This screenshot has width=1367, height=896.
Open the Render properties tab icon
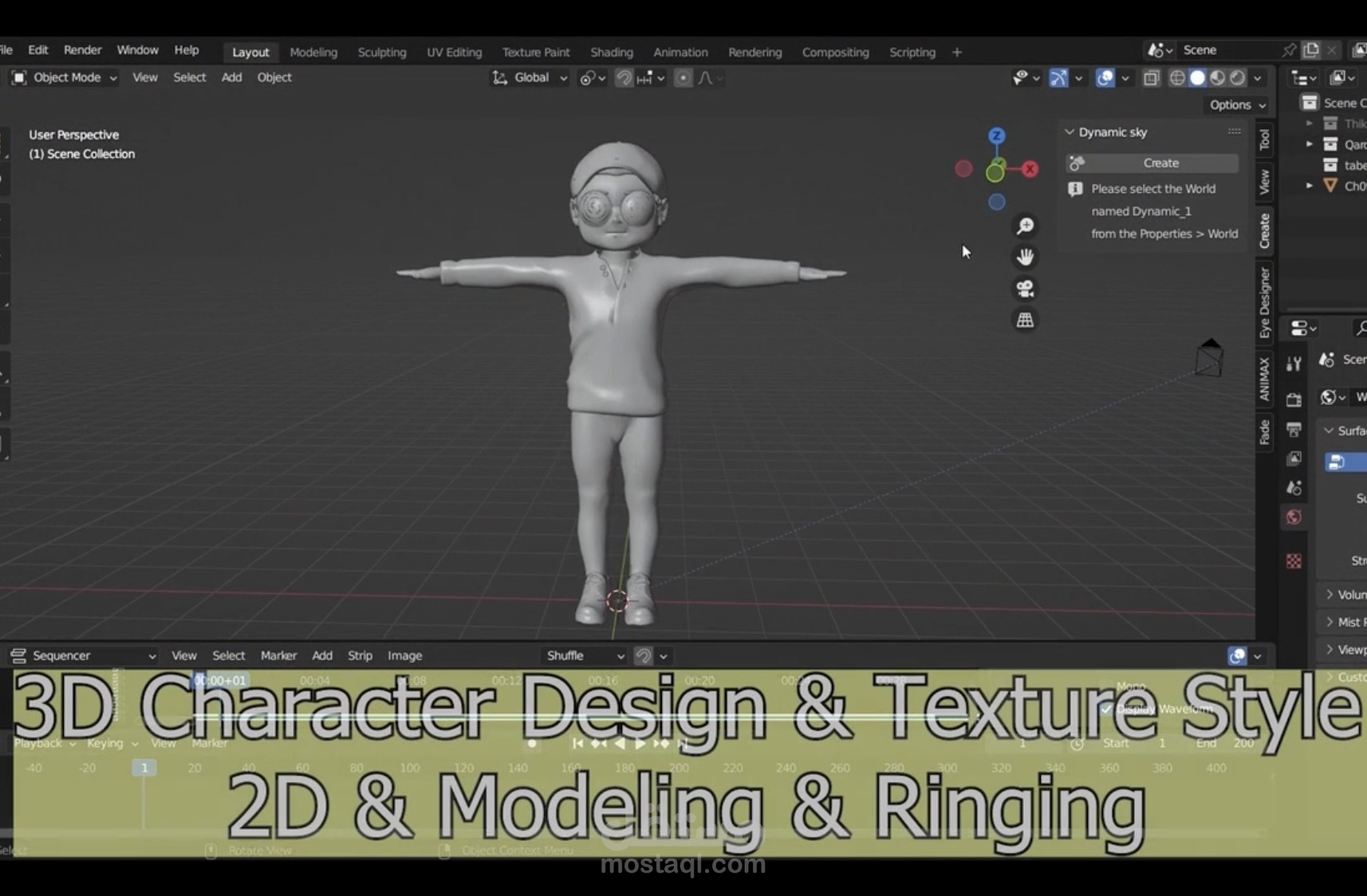coord(1294,399)
